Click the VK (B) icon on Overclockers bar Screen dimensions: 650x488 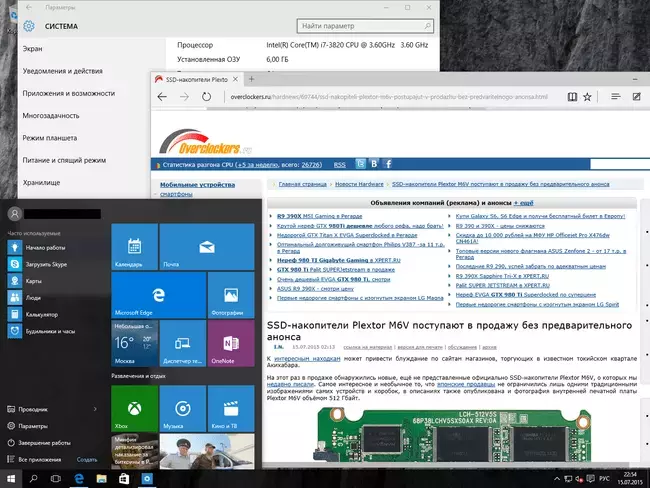[x=374, y=164]
